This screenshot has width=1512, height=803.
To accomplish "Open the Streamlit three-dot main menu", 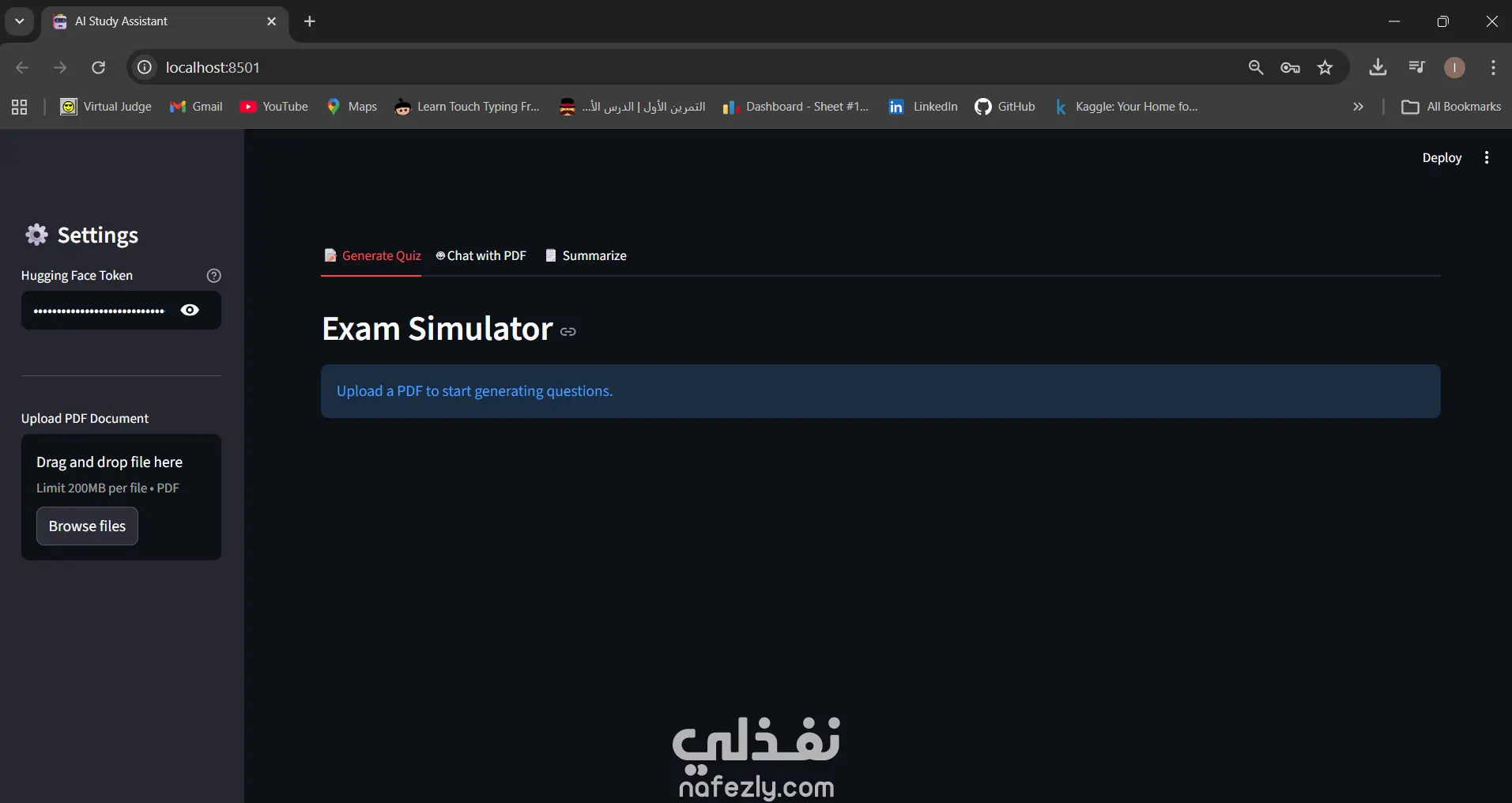I will 1487,157.
